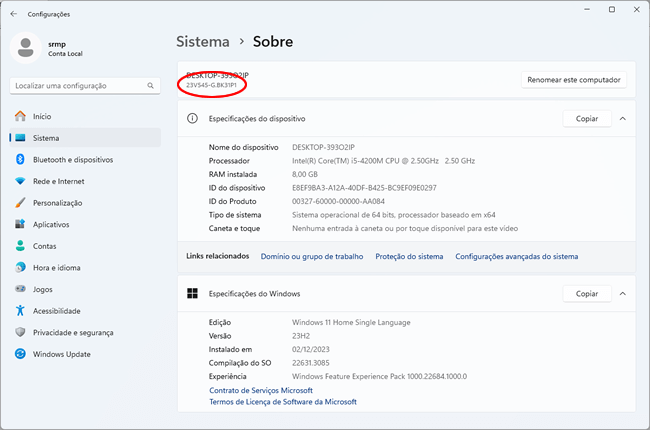Open Personalização settings
The height and width of the screenshot is (430, 650).
coord(85,203)
